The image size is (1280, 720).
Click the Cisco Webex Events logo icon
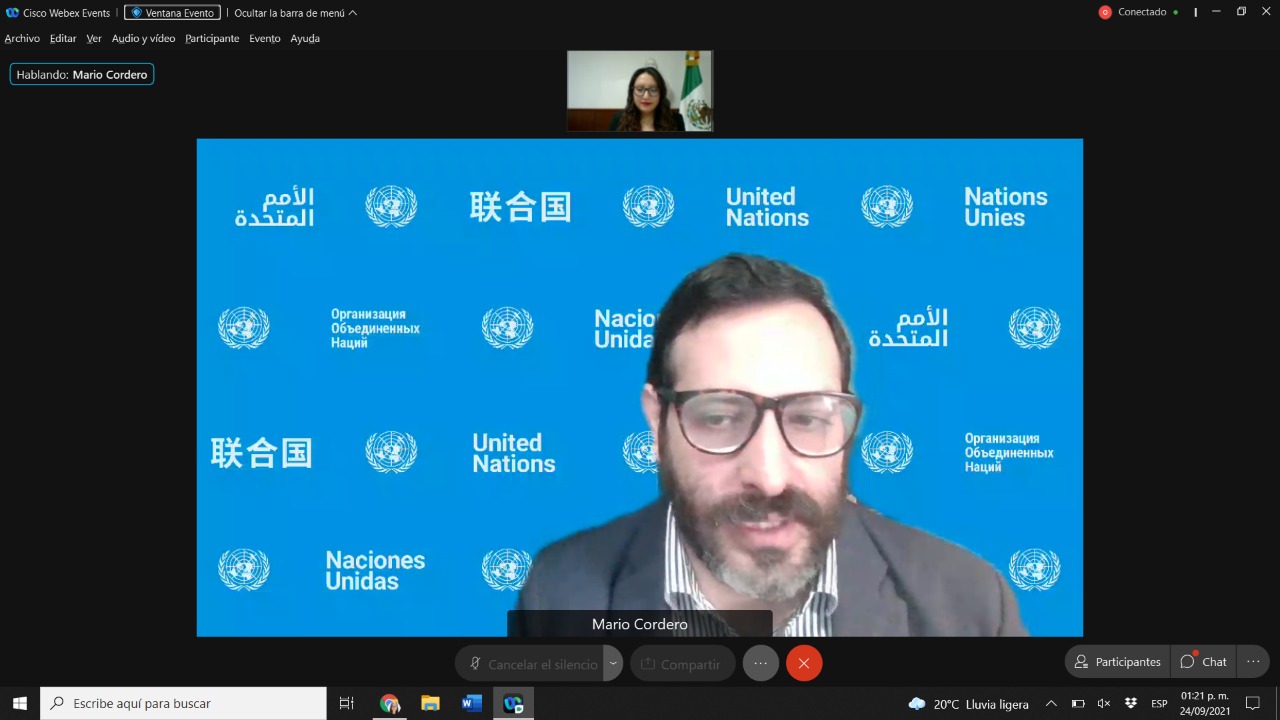coord(12,13)
